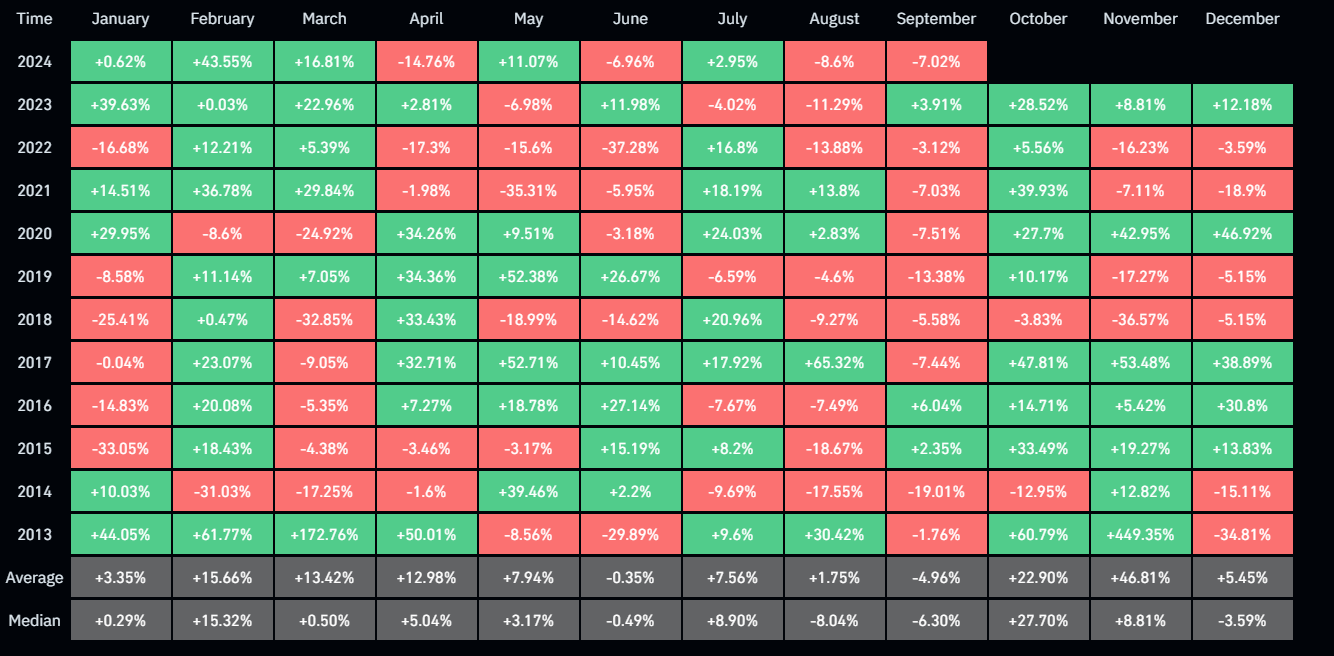
Task: Click the Average row label
Action: (35, 578)
